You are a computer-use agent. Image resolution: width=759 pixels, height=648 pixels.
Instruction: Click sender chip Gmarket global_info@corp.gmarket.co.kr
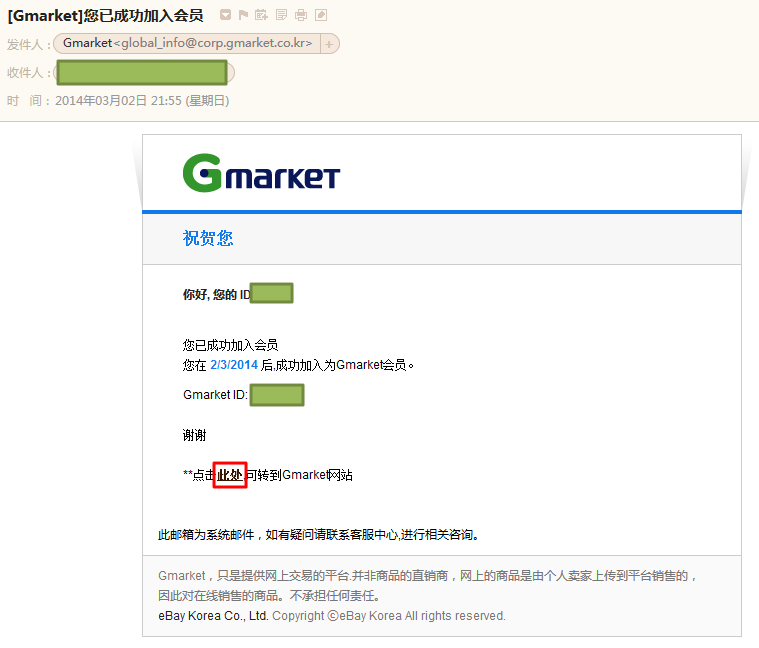coord(187,43)
